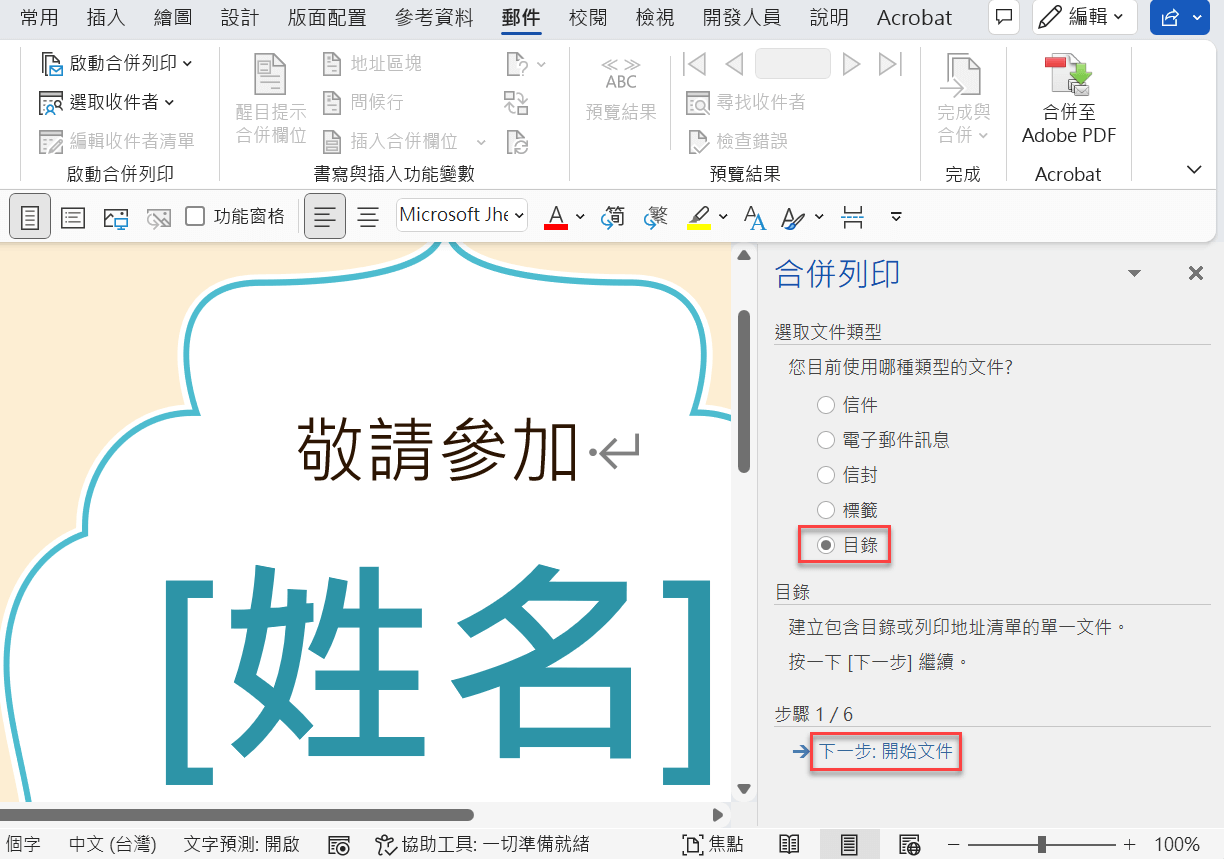Click the 100% zoom level
The width and height of the screenshot is (1224, 859).
pos(1177,845)
